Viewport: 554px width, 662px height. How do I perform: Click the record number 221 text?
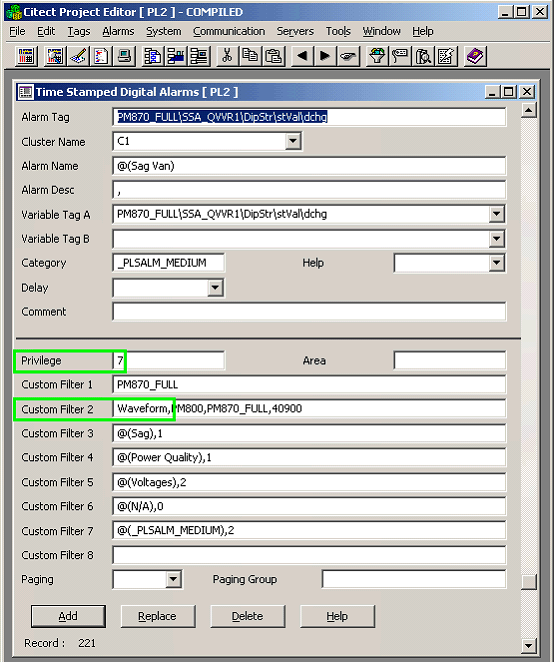coord(87,643)
